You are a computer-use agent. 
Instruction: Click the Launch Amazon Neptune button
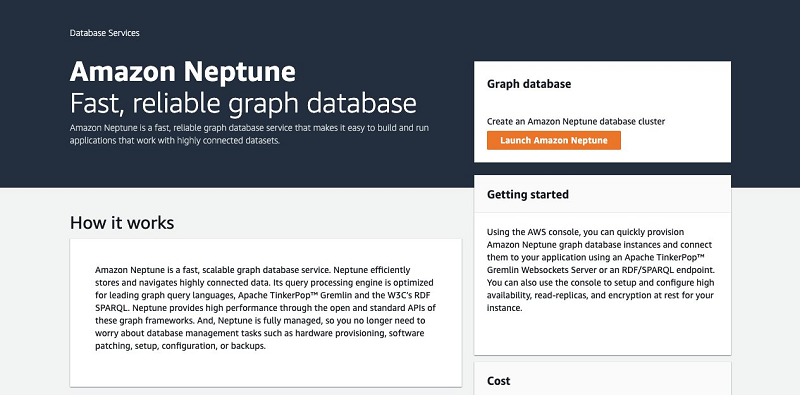point(554,140)
